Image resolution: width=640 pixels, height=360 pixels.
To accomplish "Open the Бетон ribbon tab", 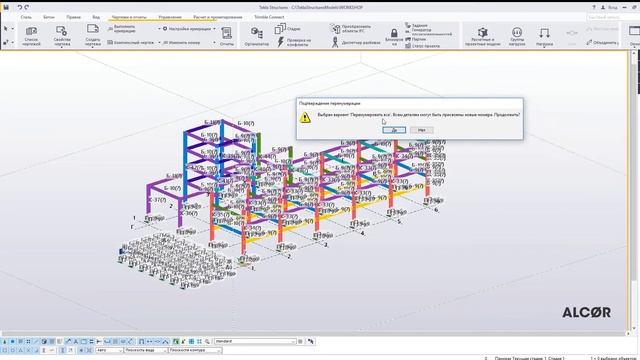I will [x=49, y=17].
